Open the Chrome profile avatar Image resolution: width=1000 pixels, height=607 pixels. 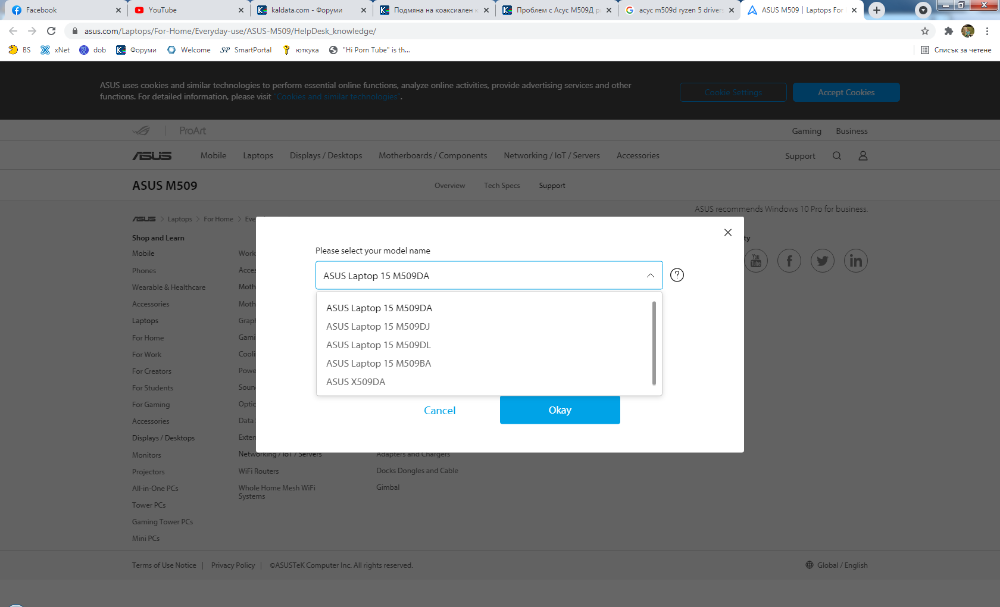click(x=967, y=31)
